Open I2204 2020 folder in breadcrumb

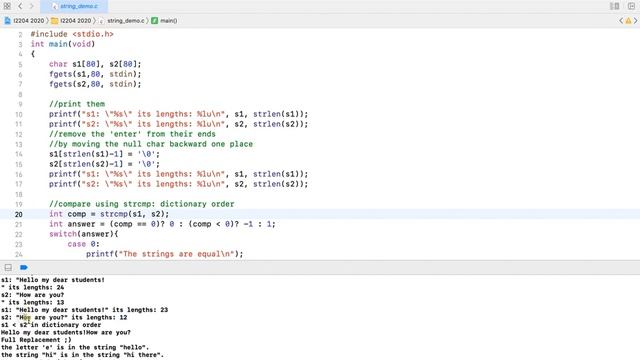pyautogui.click(x=71, y=20)
